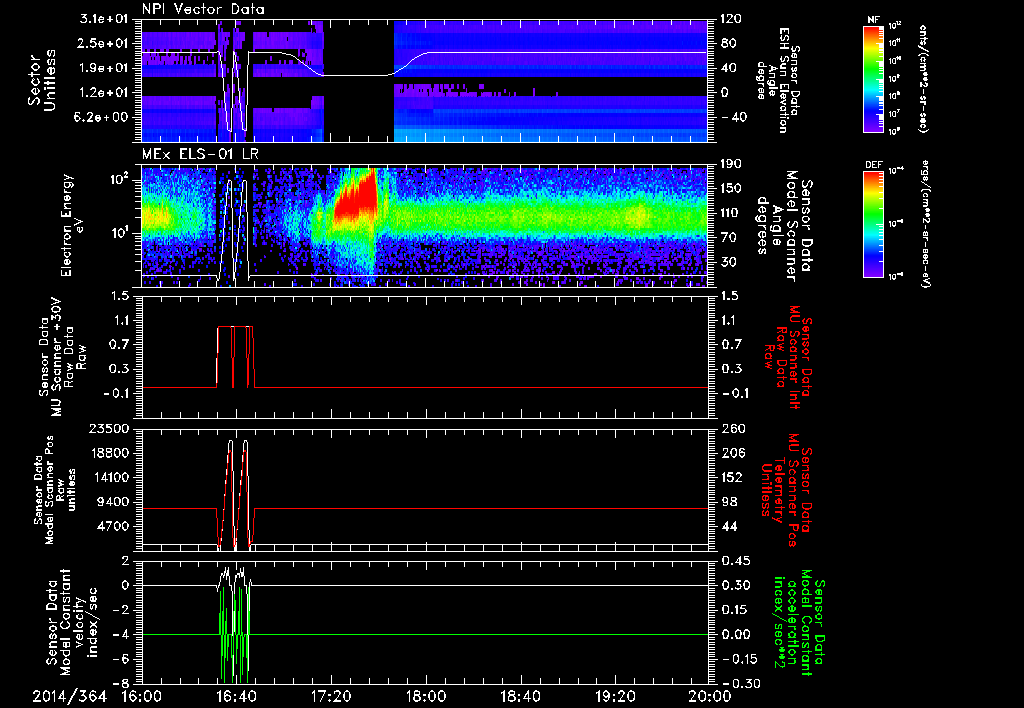The image size is (1024, 708).
Task: Click the red electron burst in ELS spectrogram
Action: 356,196
